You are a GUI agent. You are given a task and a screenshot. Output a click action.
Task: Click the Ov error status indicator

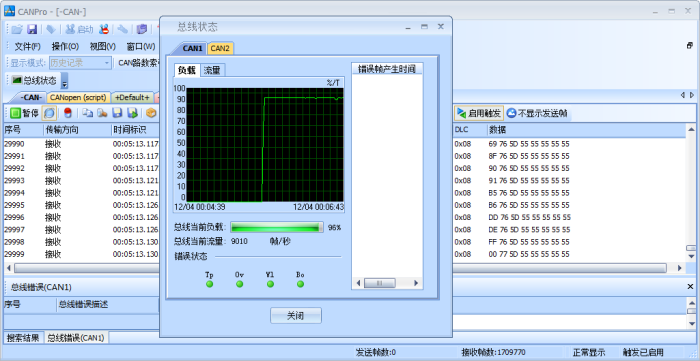(x=240, y=284)
